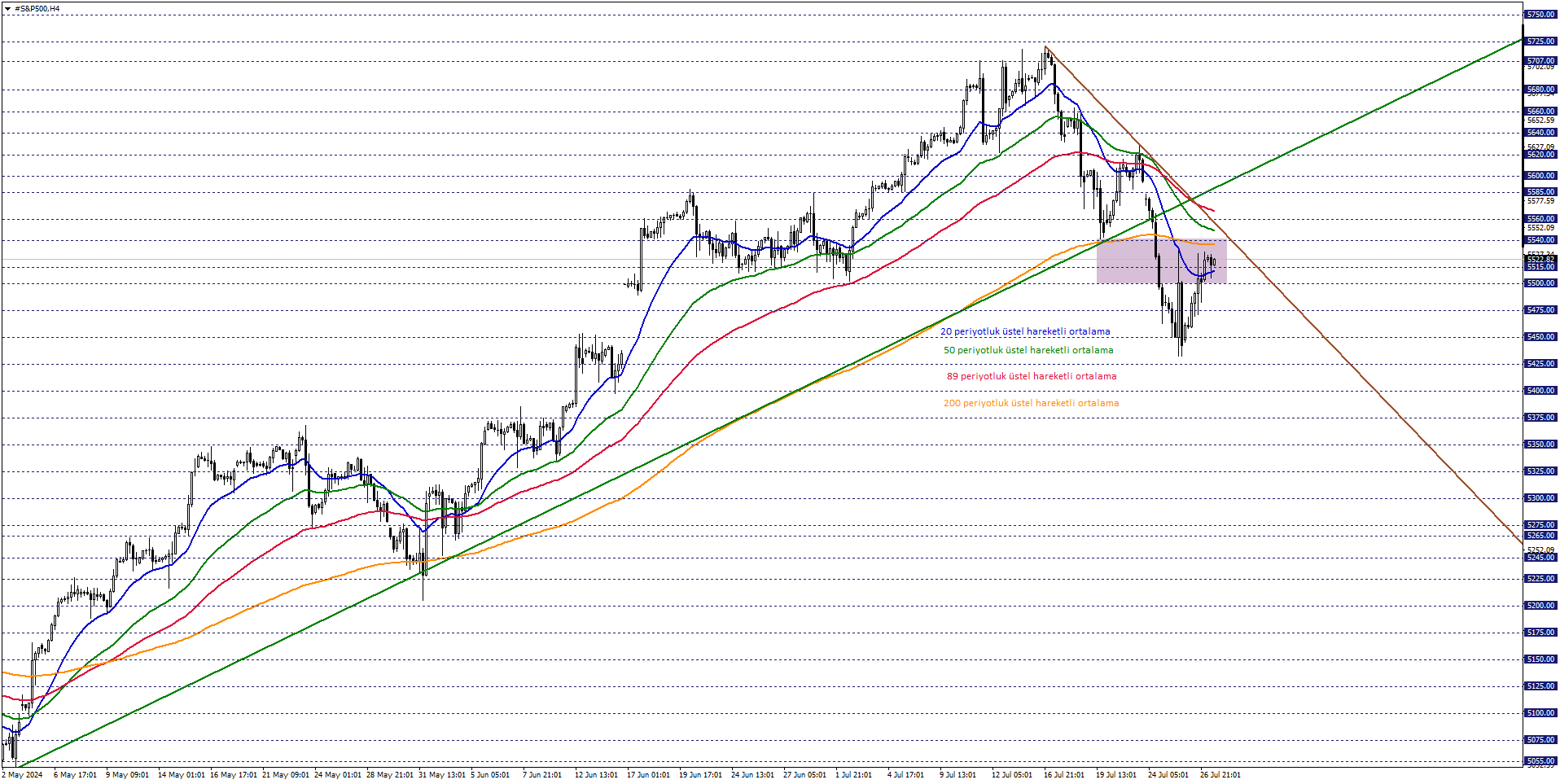
Task: Click the '12 Jun 13:01' time axis label
Action: 596,775
